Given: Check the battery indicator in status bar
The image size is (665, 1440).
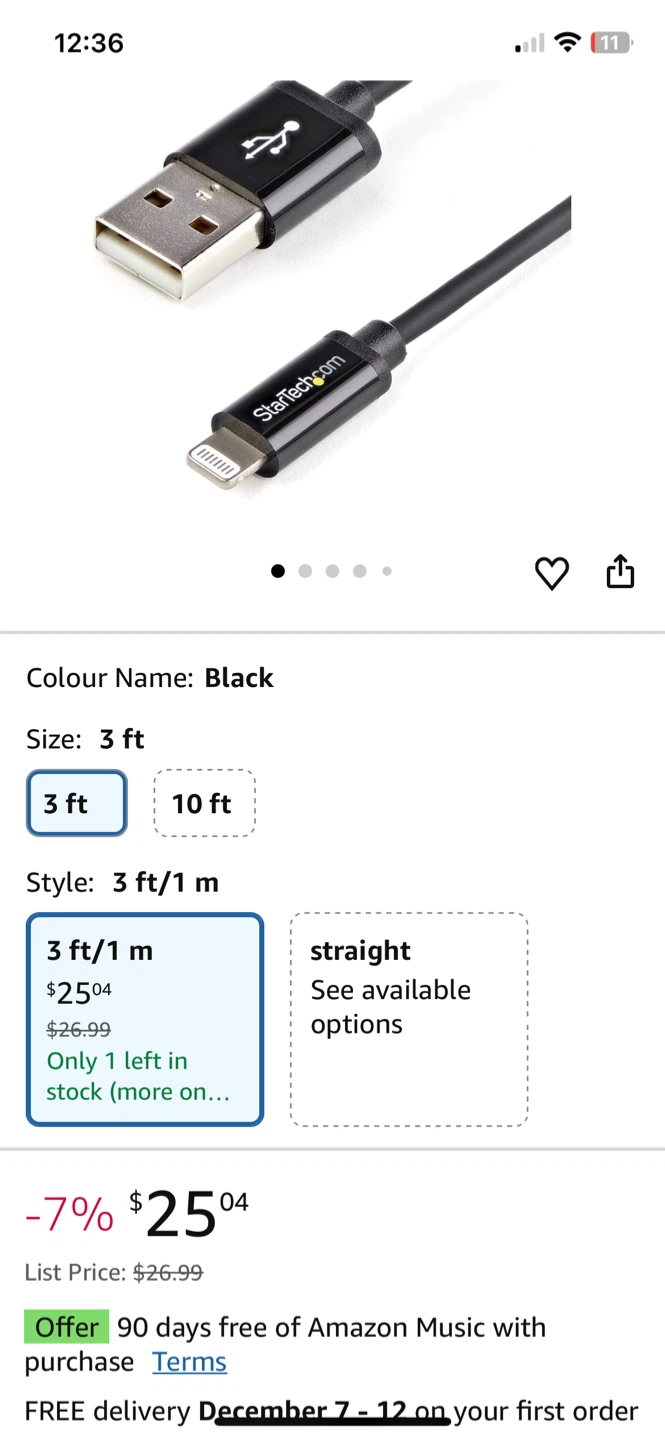Looking at the screenshot, I should click(610, 43).
